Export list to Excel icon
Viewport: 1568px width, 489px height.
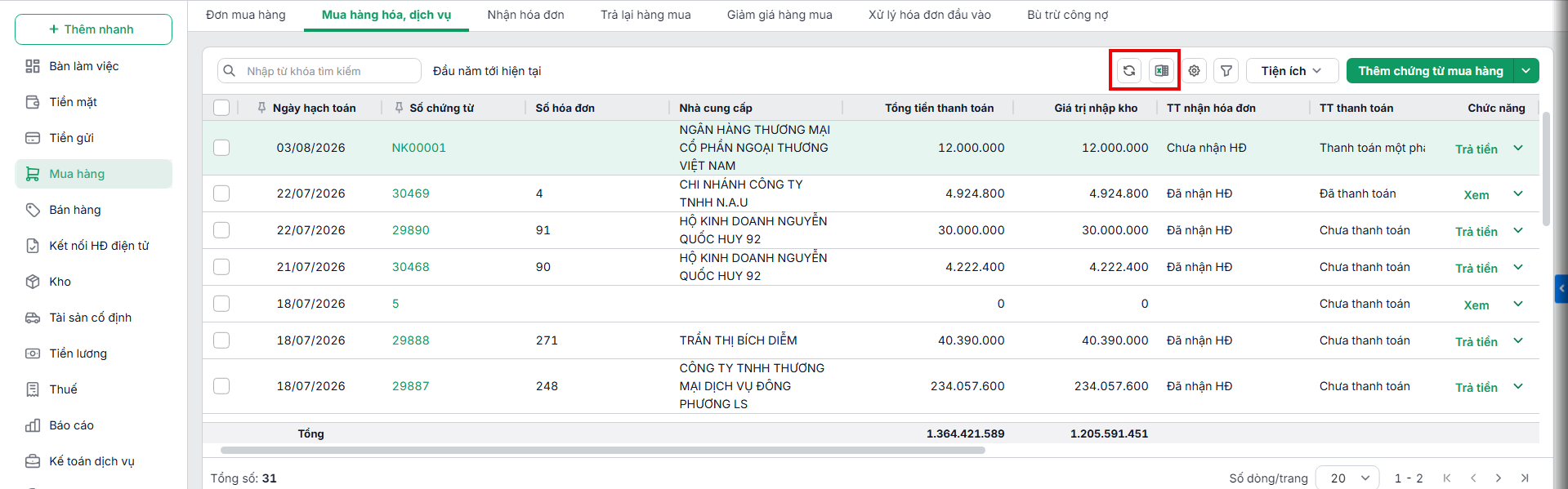(1161, 71)
